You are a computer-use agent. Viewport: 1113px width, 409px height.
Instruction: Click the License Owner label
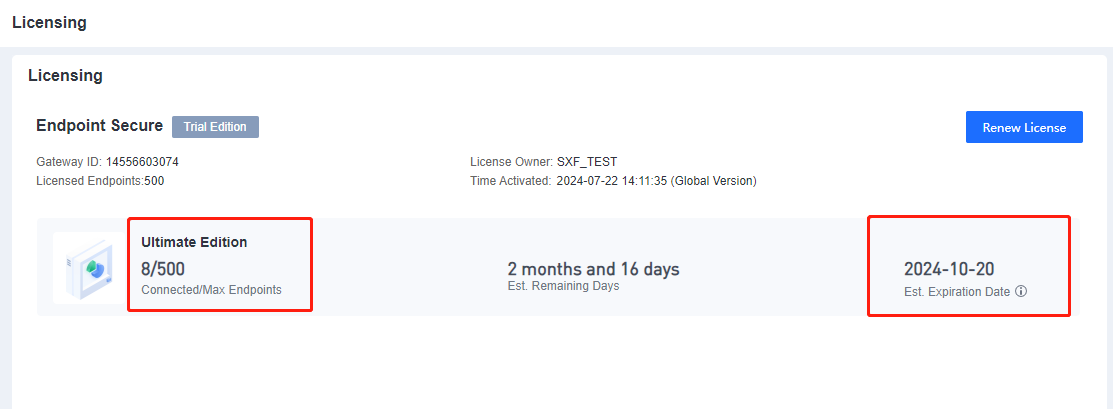(x=511, y=162)
